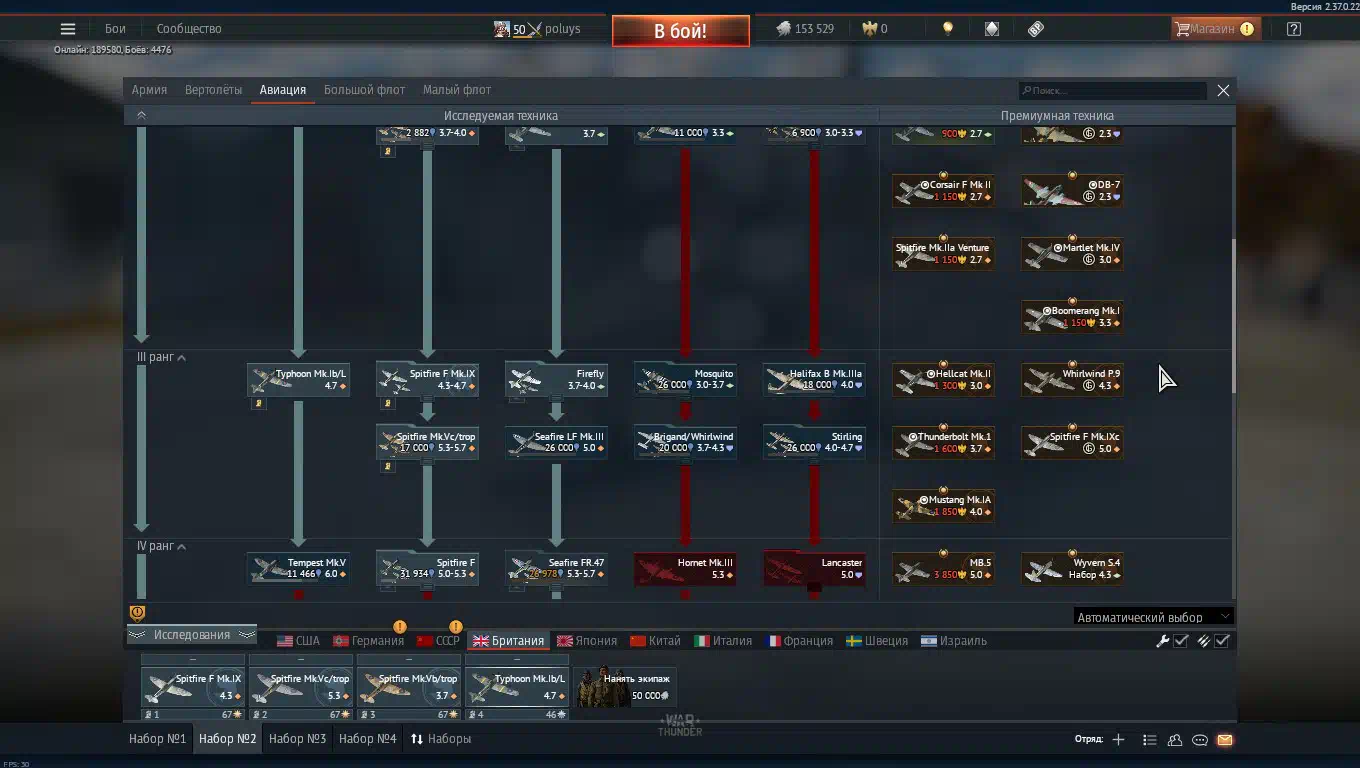Select premium Corsair F Mk.II
Image resolution: width=1360 pixels, height=768 pixels.
point(943,191)
